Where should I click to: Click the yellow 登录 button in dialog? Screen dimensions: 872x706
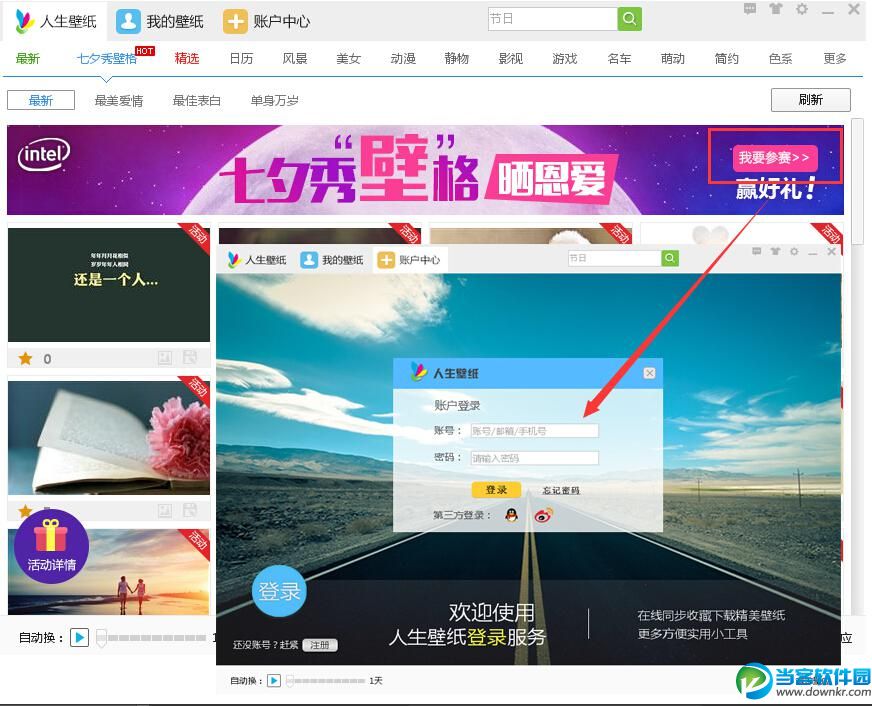[496, 490]
